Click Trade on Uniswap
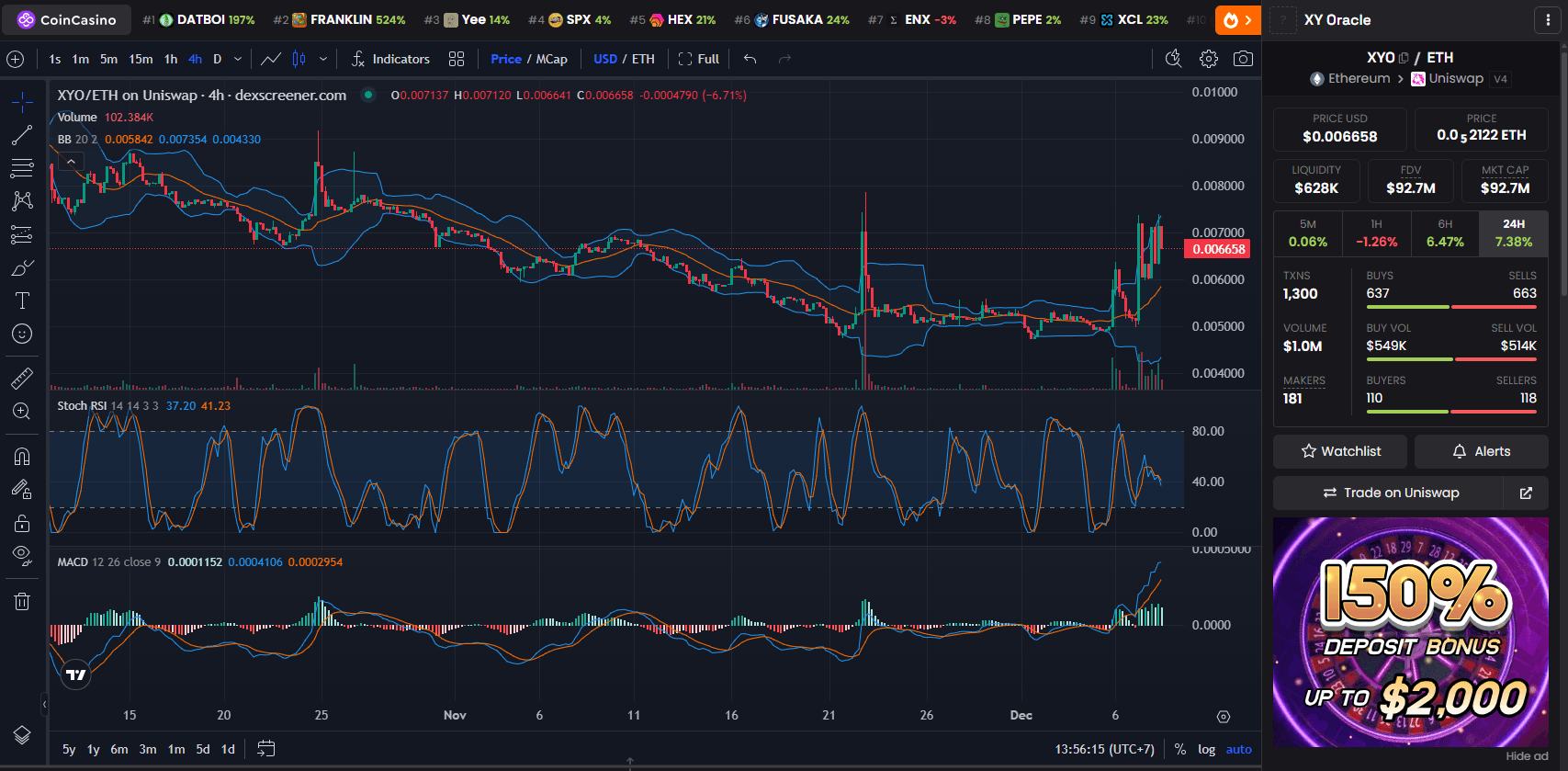This screenshot has width=1568, height=771. [x=1389, y=493]
